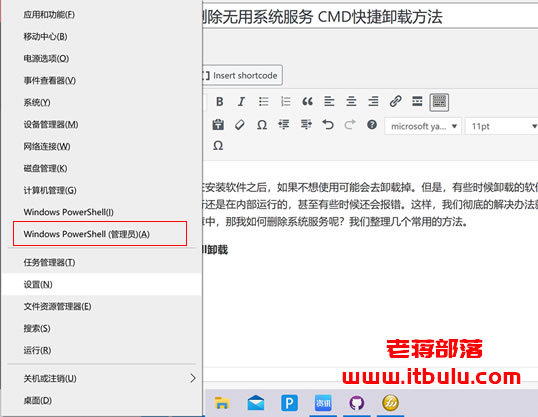
Task: Open 运行(R) dialog entry
Action: pyautogui.click(x=102, y=350)
